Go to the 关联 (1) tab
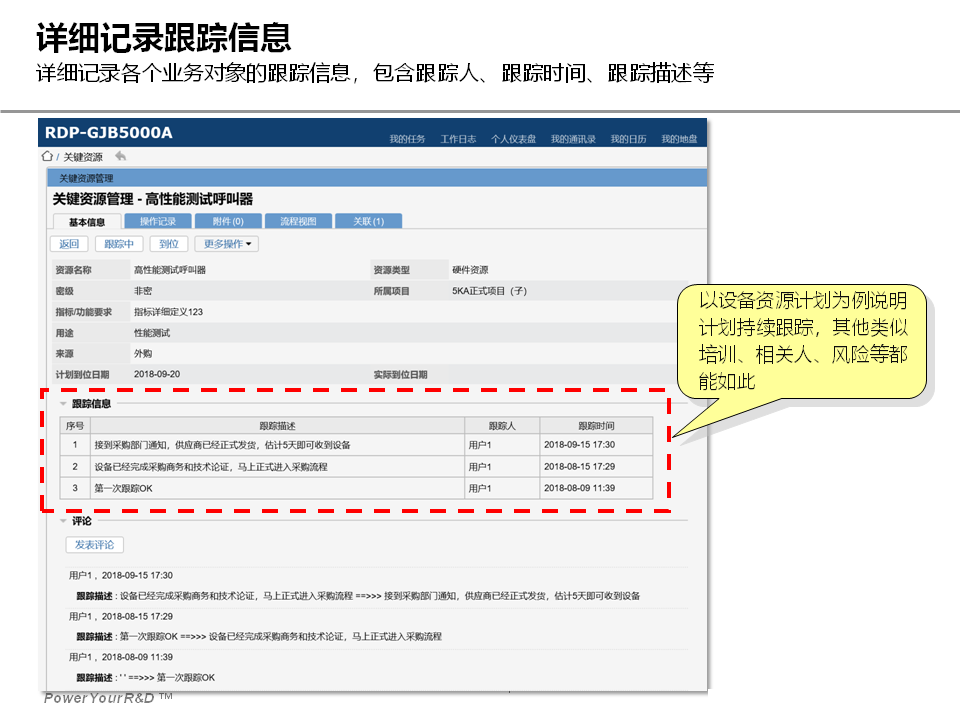960x720 pixels. [368, 221]
